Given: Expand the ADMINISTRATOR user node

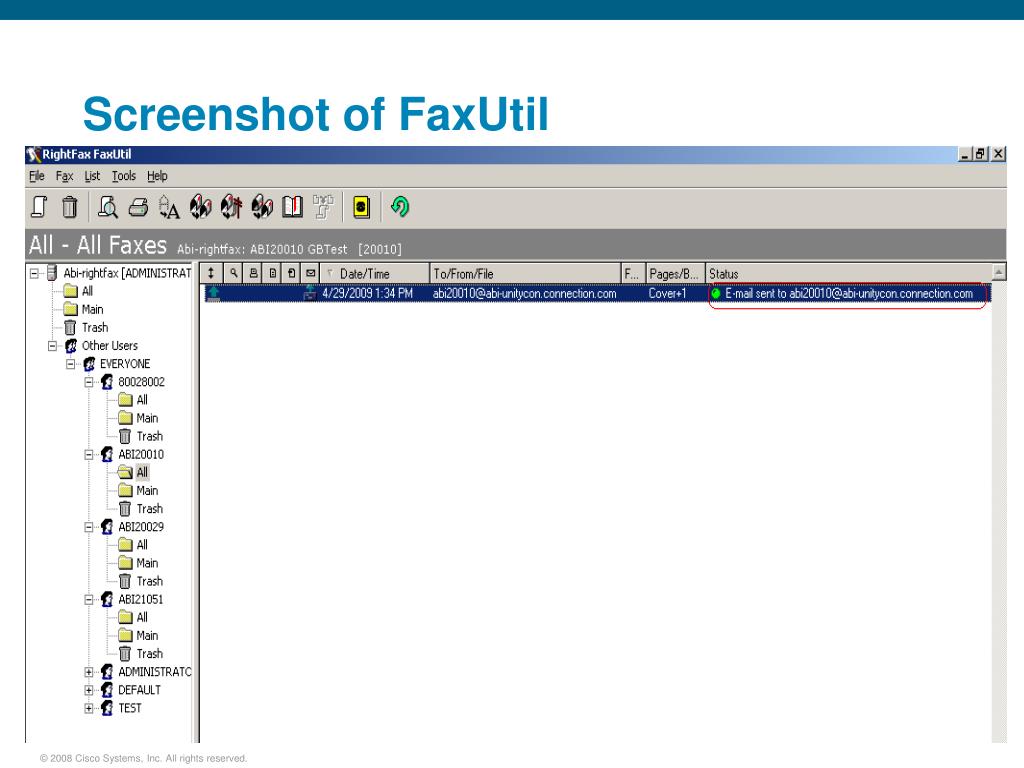Looking at the screenshot, I should (89, 672).
